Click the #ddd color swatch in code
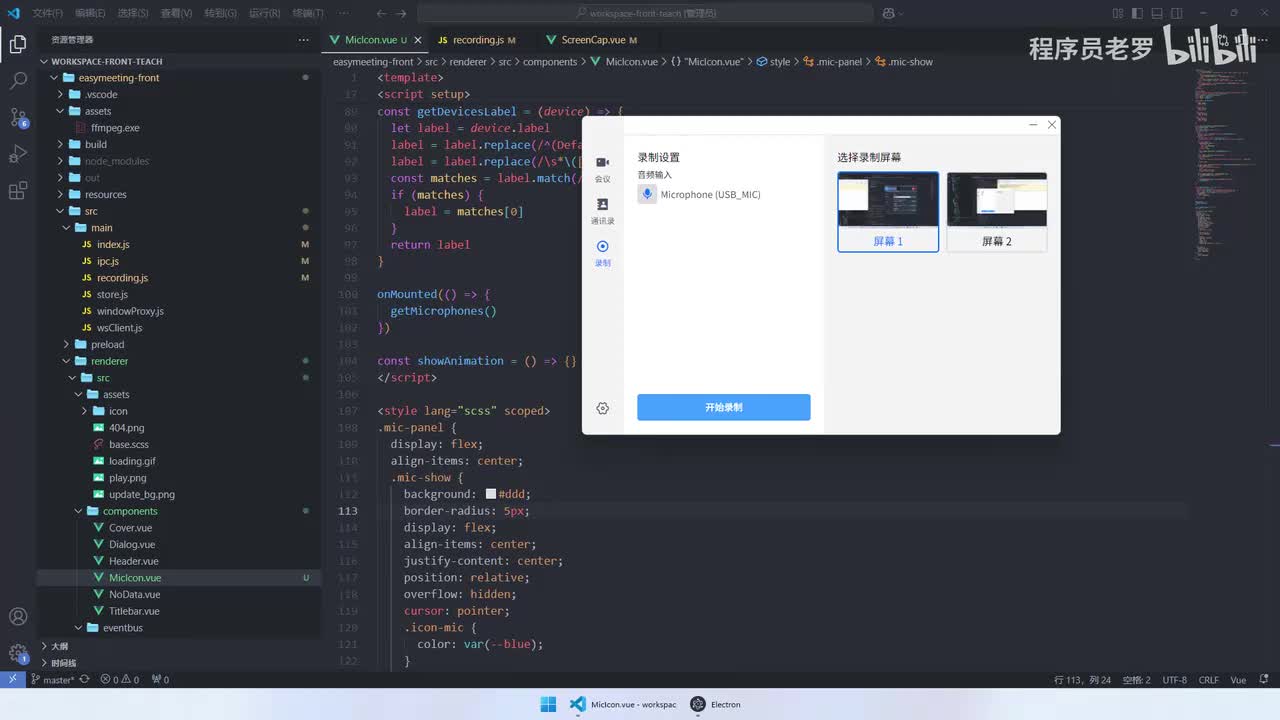 pos(491,494)
